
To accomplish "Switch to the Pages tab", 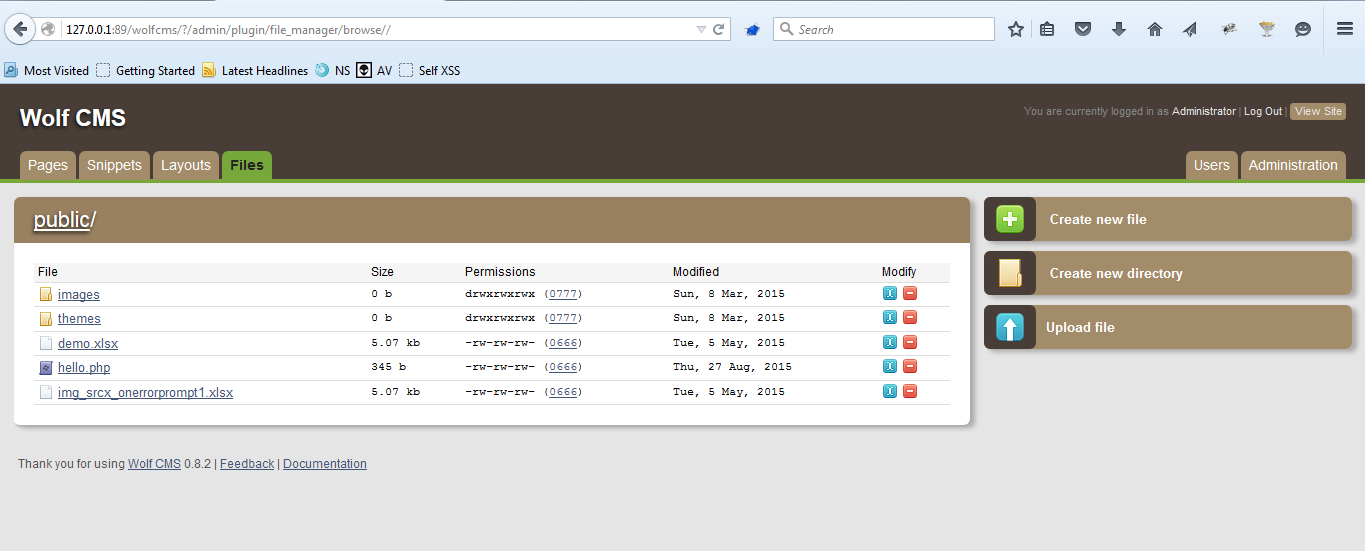I will click(48, 165).
